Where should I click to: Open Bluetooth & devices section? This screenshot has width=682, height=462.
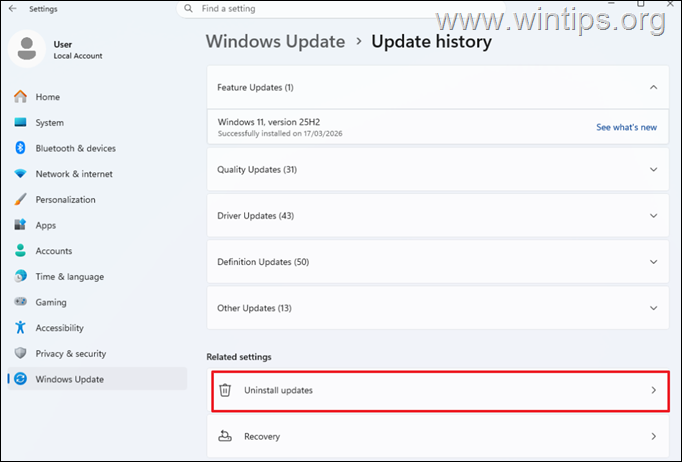tap(97, 148)
